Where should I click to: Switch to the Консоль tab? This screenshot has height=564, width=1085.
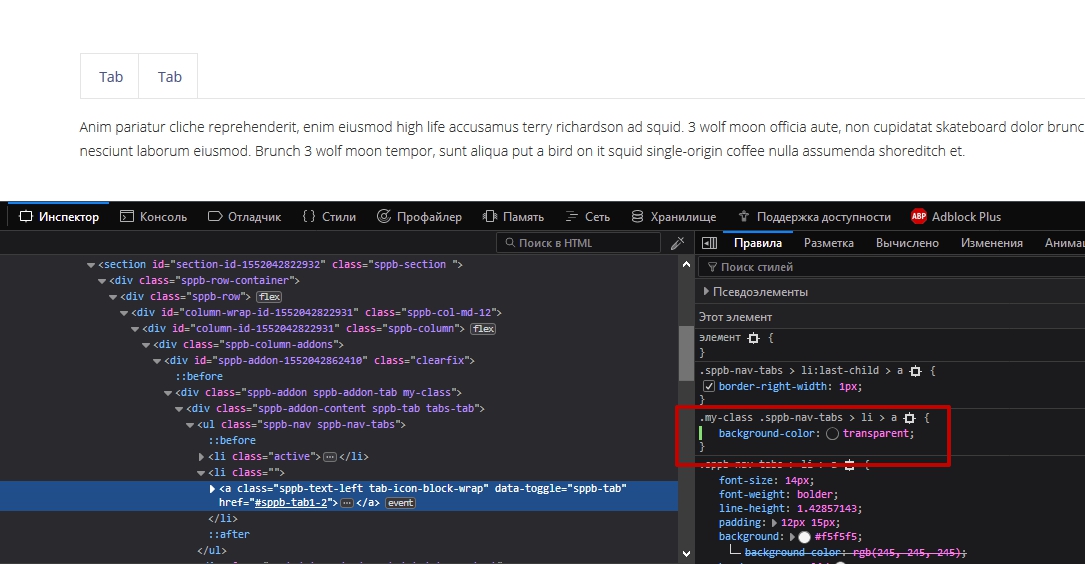pos(154,217)
